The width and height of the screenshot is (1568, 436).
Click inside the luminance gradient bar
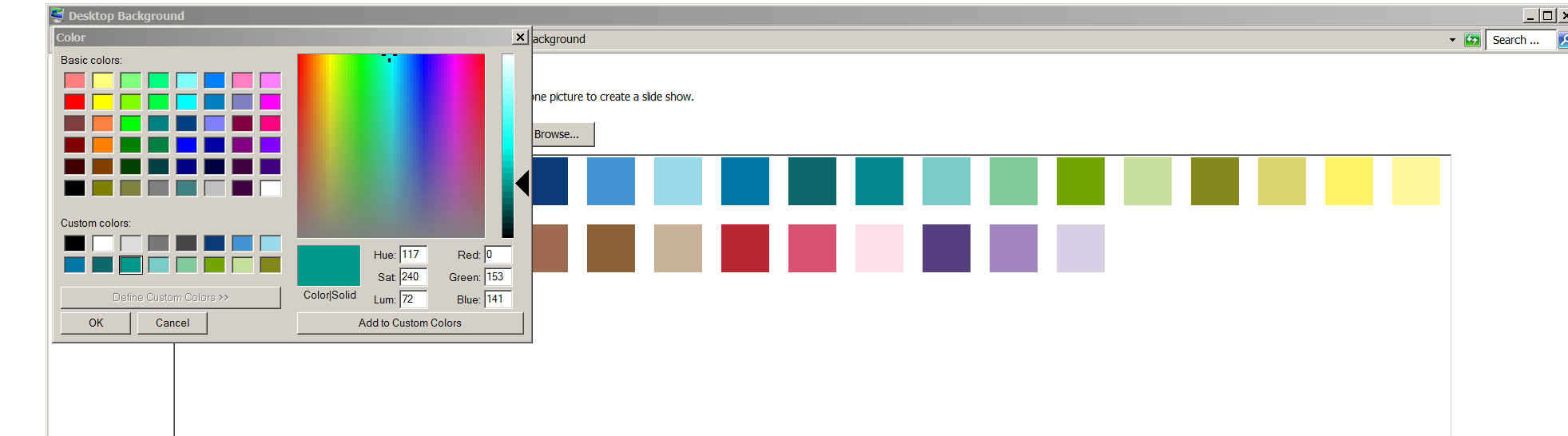tap(508, 145)
